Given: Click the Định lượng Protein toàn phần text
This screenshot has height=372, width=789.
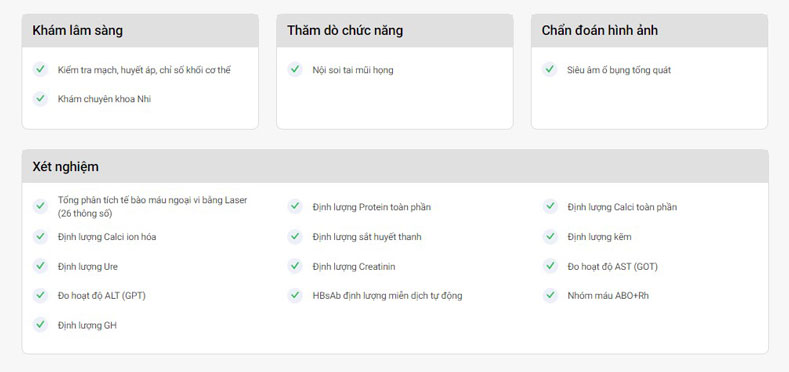Looking at the screenshot, I should click(371, 207).
